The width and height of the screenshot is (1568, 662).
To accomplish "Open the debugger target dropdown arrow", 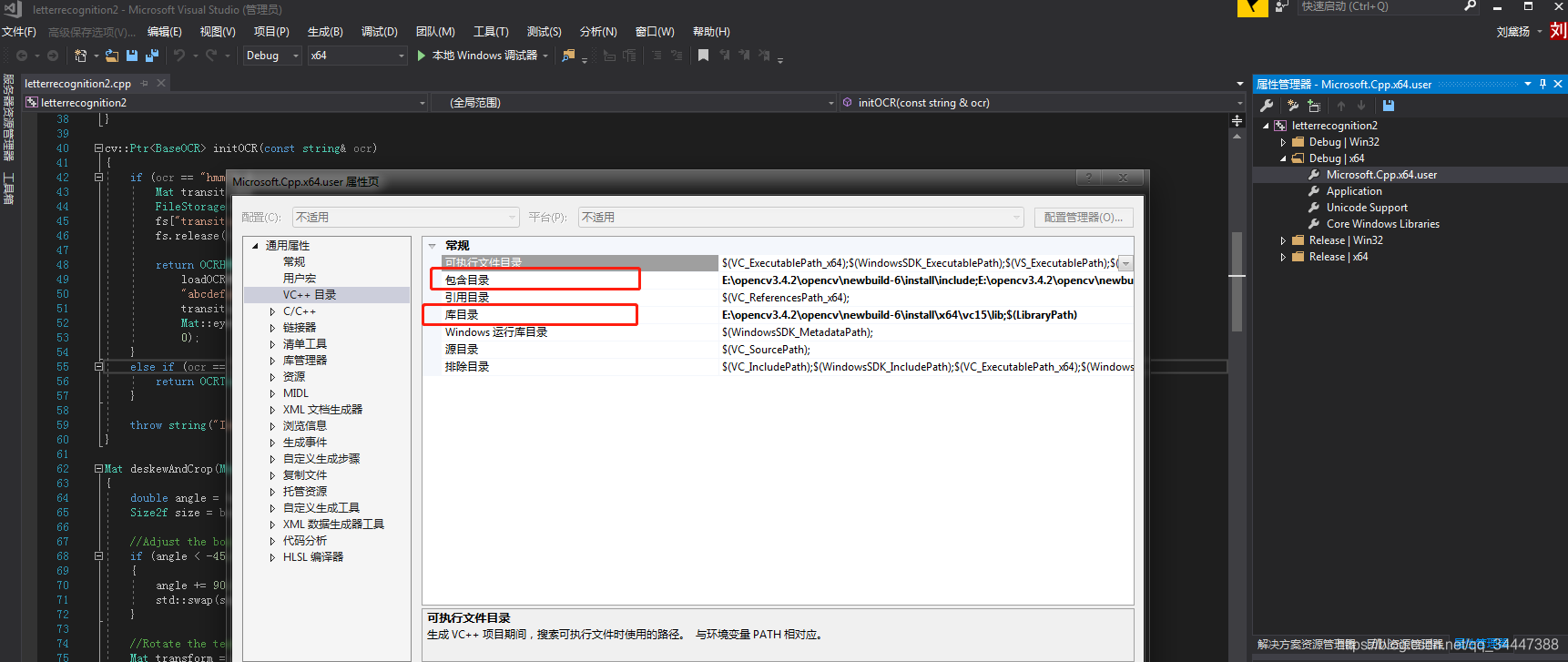I will pyautogui.click(x=545, y=56).
